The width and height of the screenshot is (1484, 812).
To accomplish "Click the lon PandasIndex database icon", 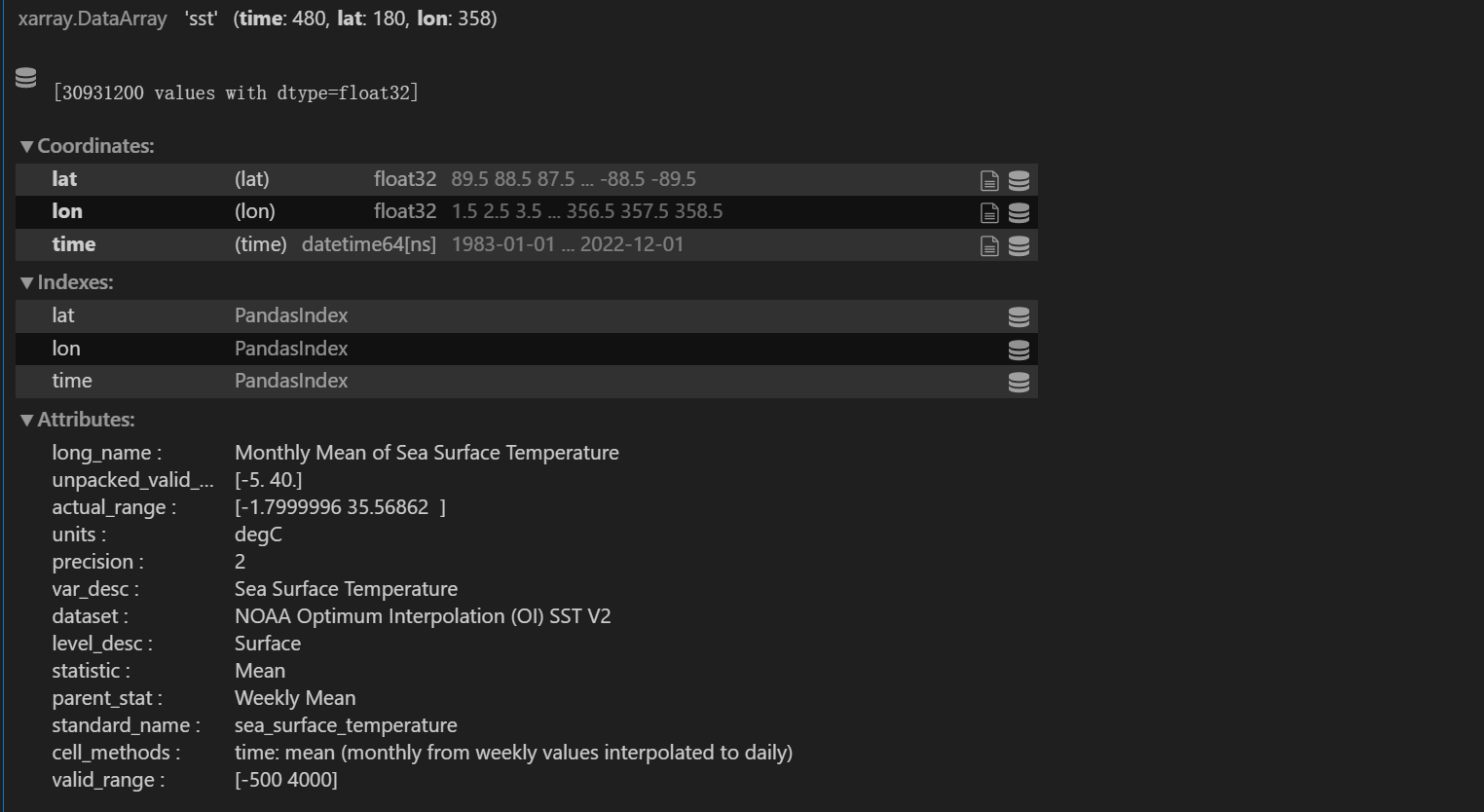I will click(x=1019, y=349).
